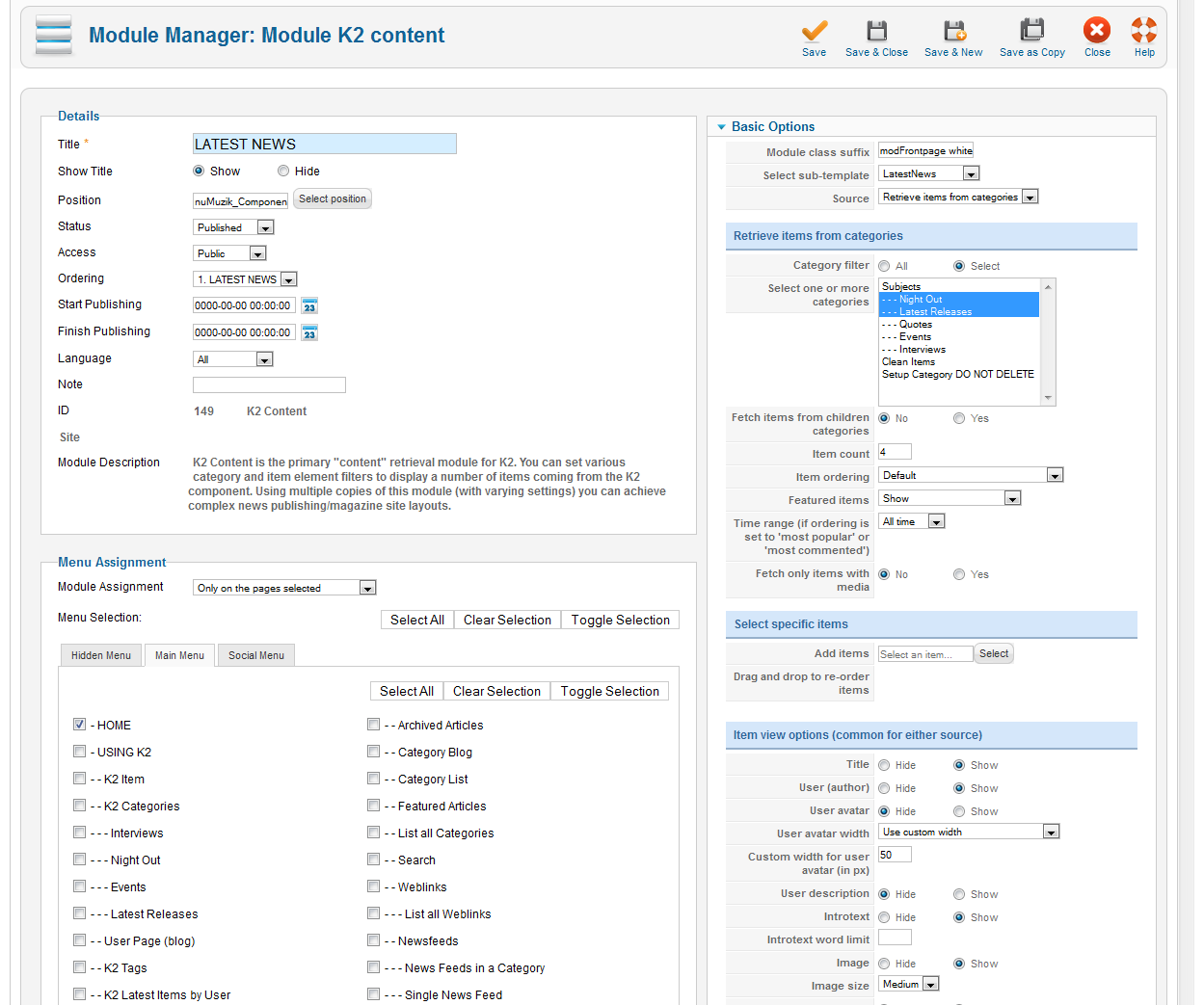1204x1005 pixels.
Task: Click the upper Toggle Selection button
Action: coord(621,620)
